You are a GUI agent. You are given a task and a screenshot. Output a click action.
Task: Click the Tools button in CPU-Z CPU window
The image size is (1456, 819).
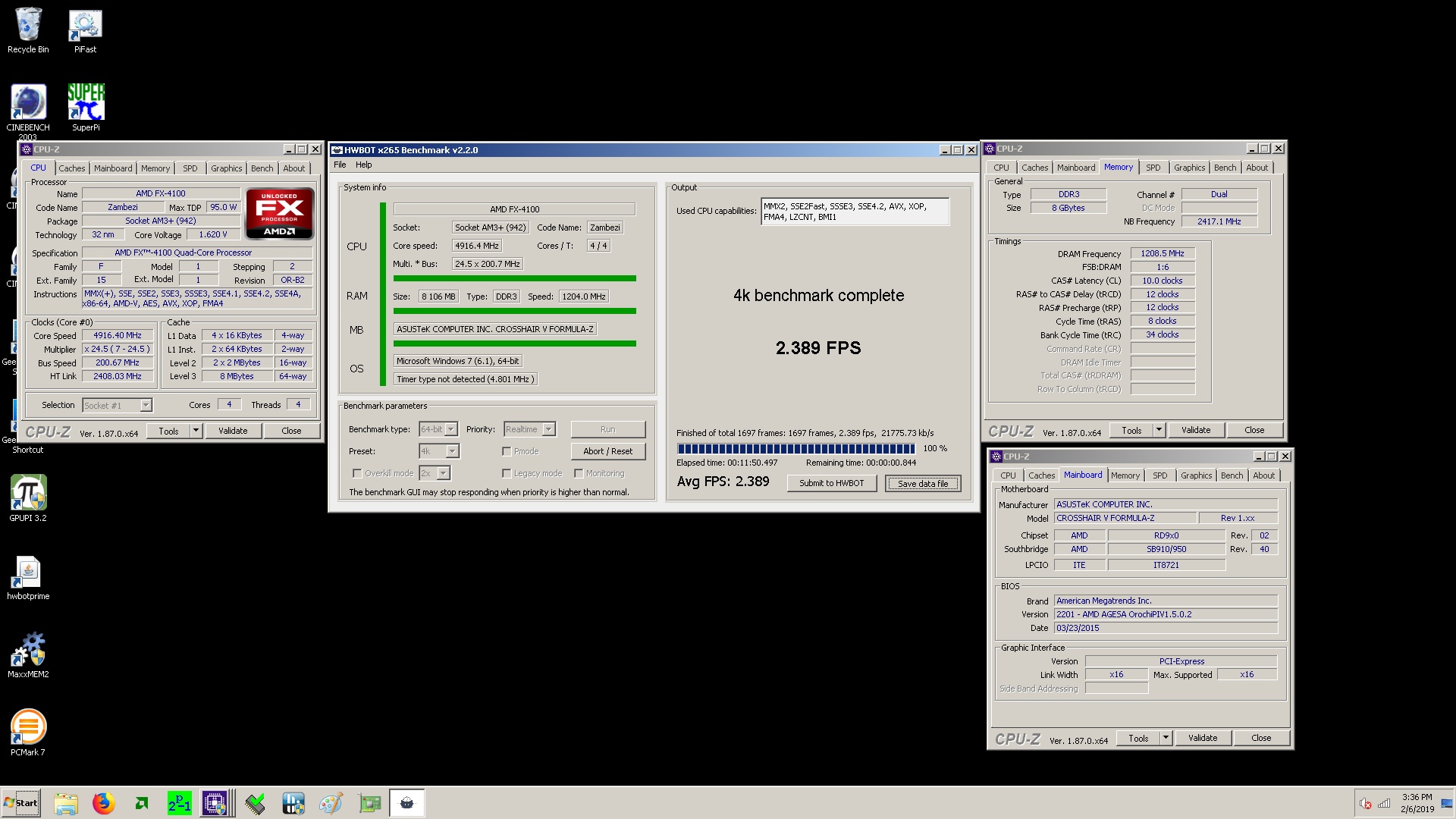(x=169, y=431)
